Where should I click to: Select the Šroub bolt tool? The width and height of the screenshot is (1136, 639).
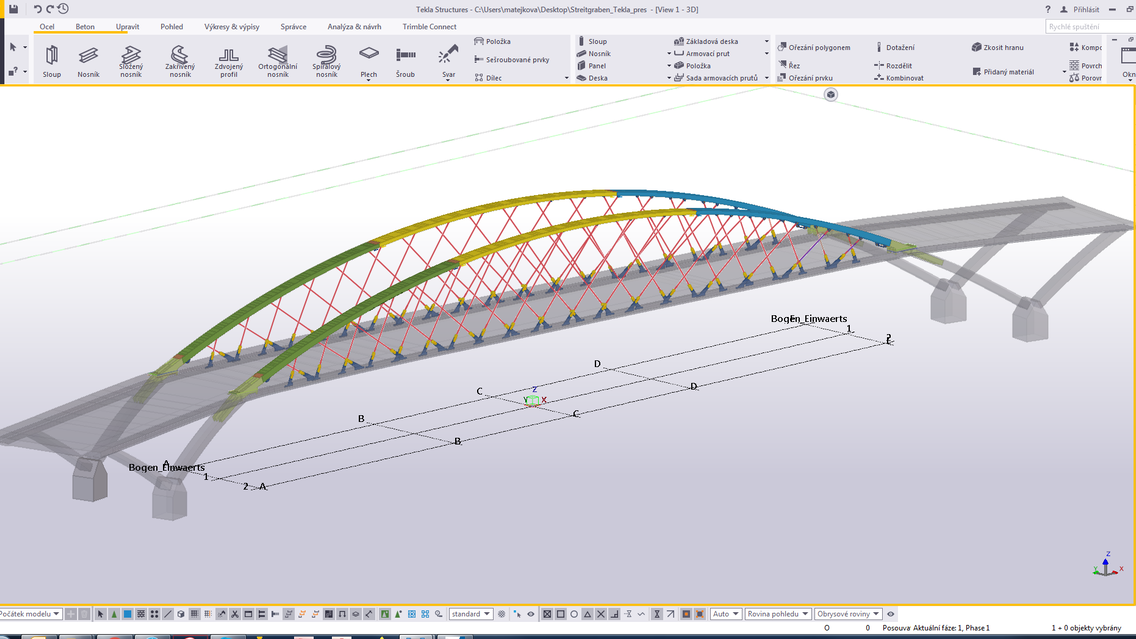[x=406, y=61]
